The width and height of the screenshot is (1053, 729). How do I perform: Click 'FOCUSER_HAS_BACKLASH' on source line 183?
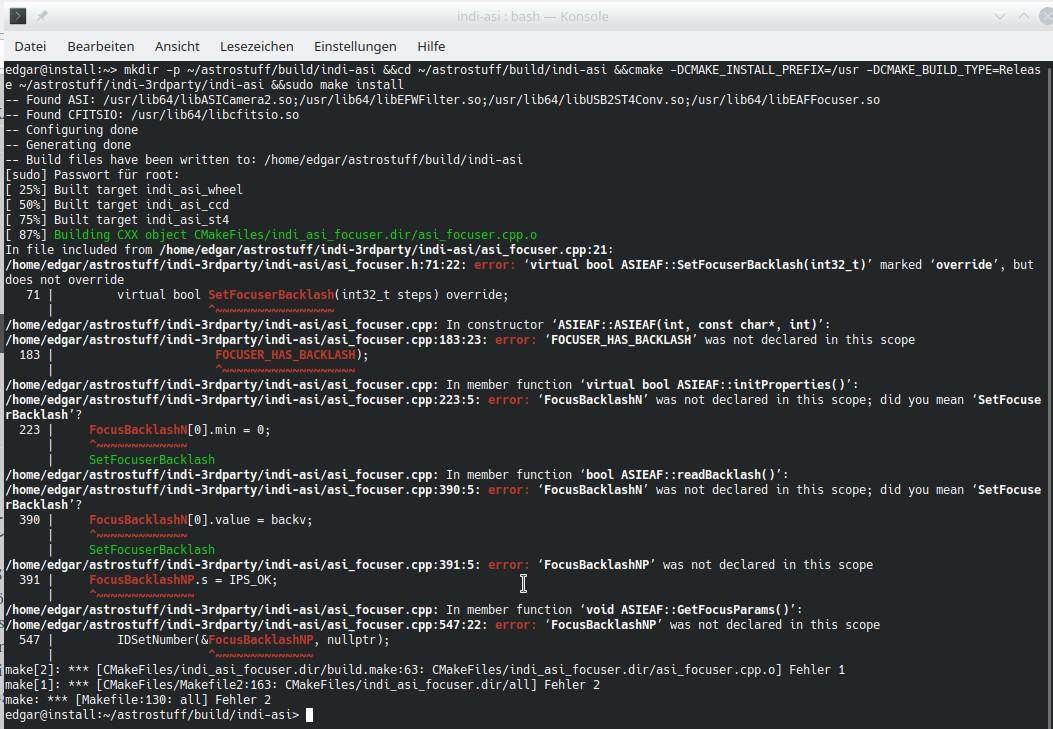click(290, 355)
